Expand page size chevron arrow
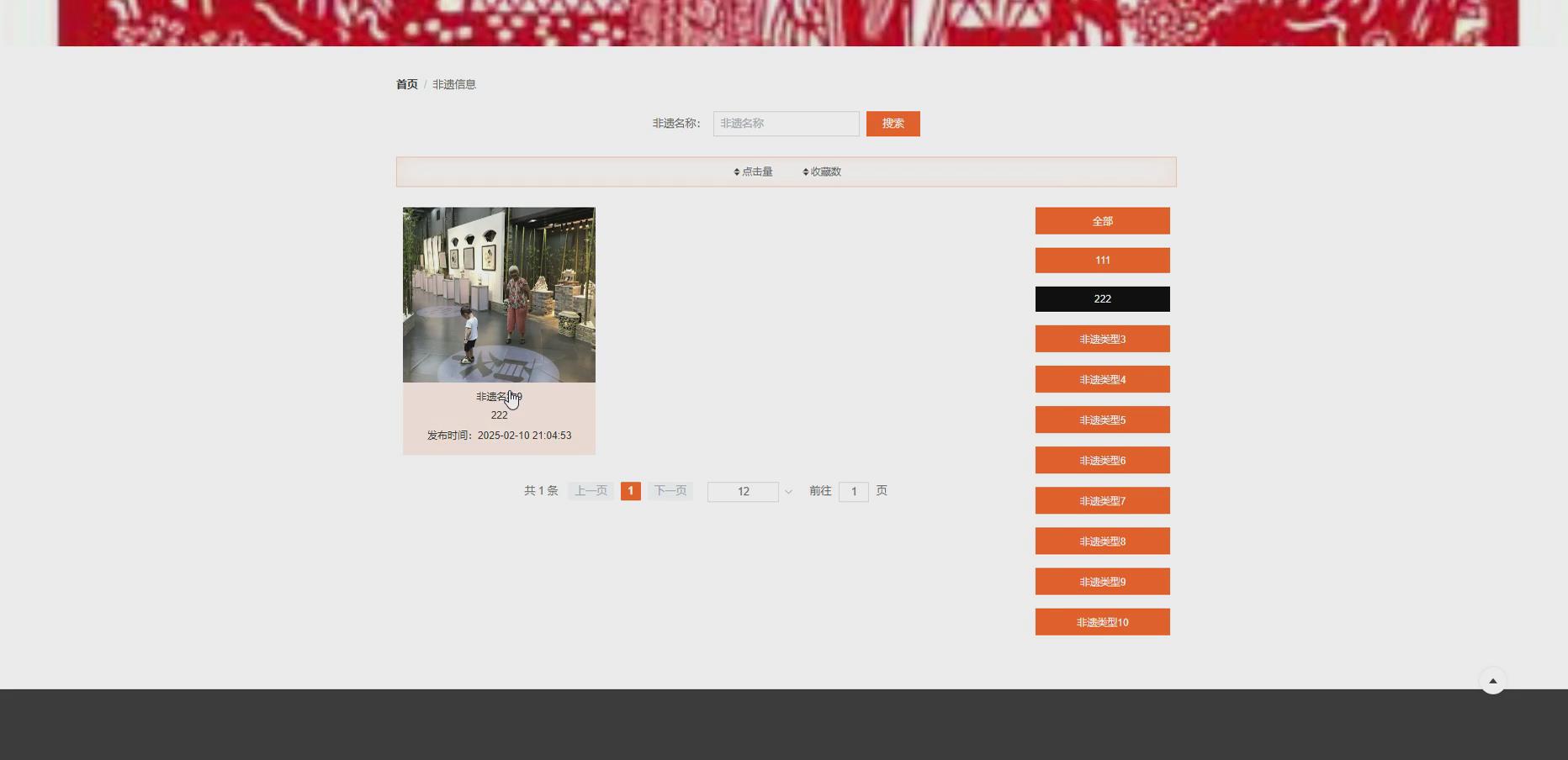The height and width of the screenshot is (760, 1568). (x=788, y=492)
